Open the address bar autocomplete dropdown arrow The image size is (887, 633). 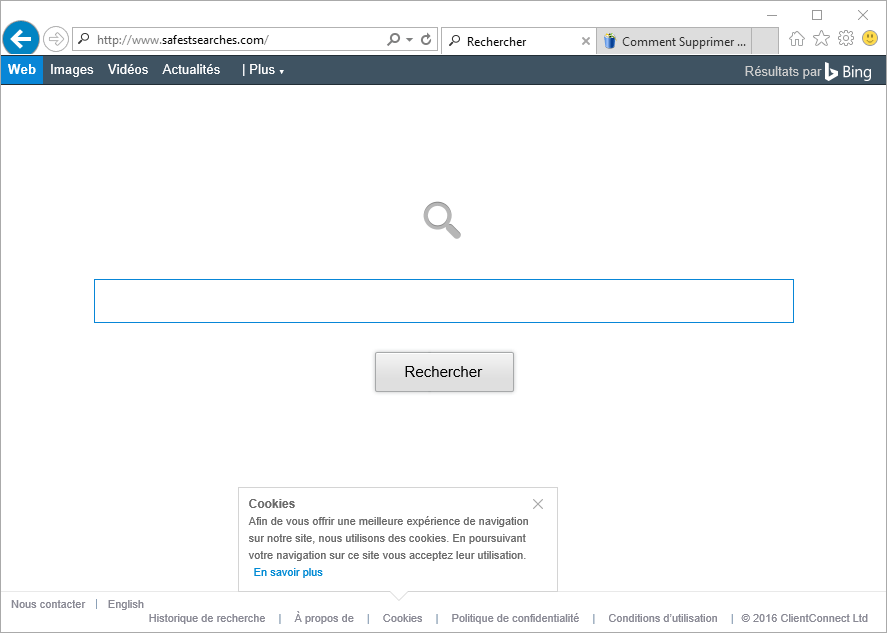(410, 40)
